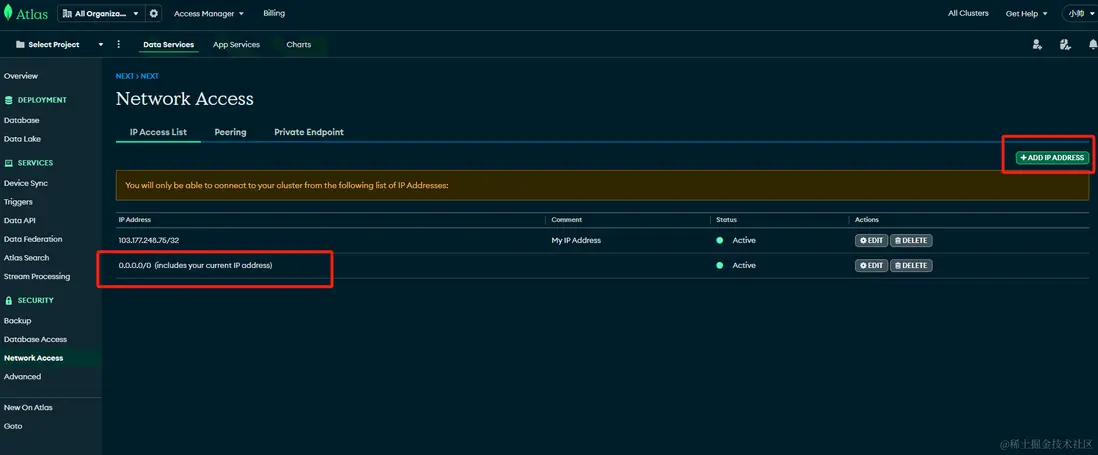Expand the Get Help menu
1098x455 pixels.
pyautogui.click(x=1027, y=13)
